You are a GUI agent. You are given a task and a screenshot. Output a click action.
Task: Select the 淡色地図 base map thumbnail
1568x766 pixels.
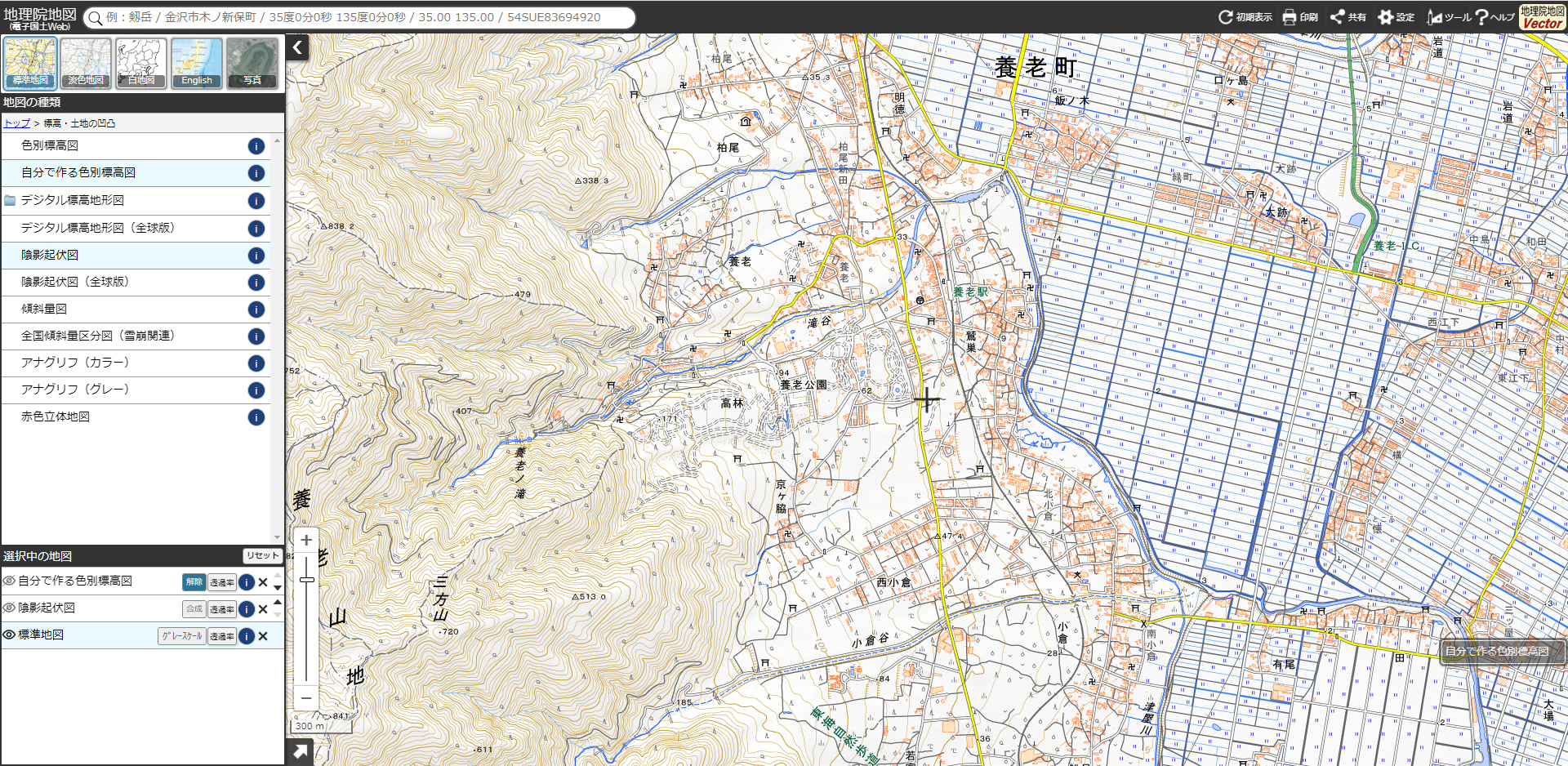pyautogui.click(x=86, y=63)
